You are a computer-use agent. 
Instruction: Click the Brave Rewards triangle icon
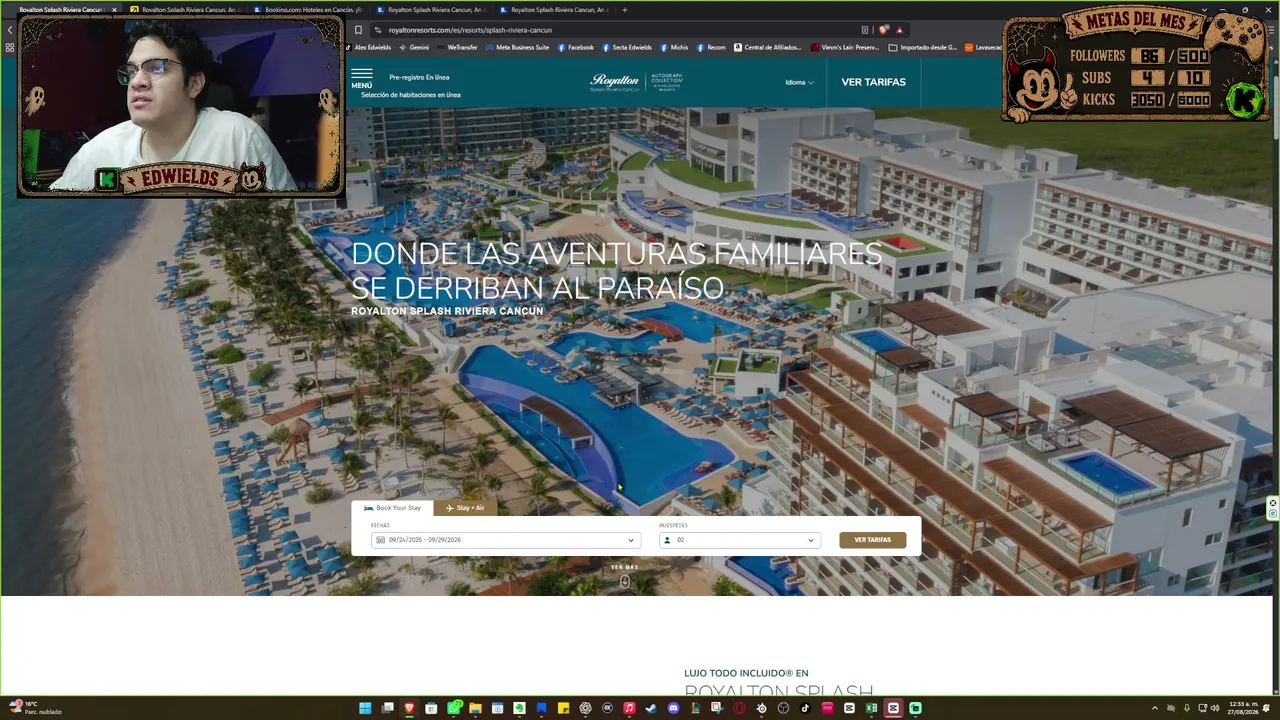click(x=899, y=30)
